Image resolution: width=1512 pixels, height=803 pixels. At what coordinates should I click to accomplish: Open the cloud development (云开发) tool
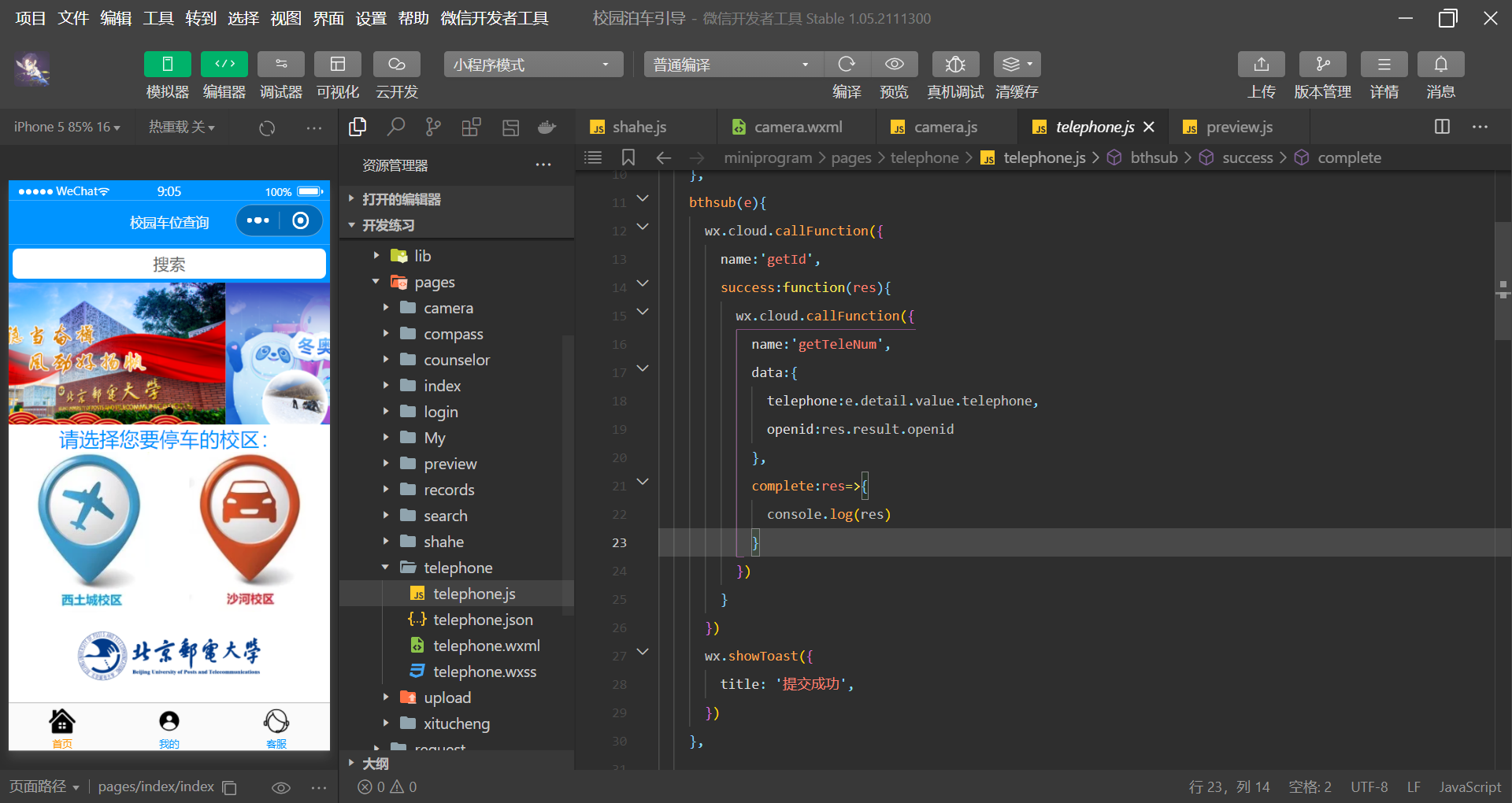click(396, 65)
